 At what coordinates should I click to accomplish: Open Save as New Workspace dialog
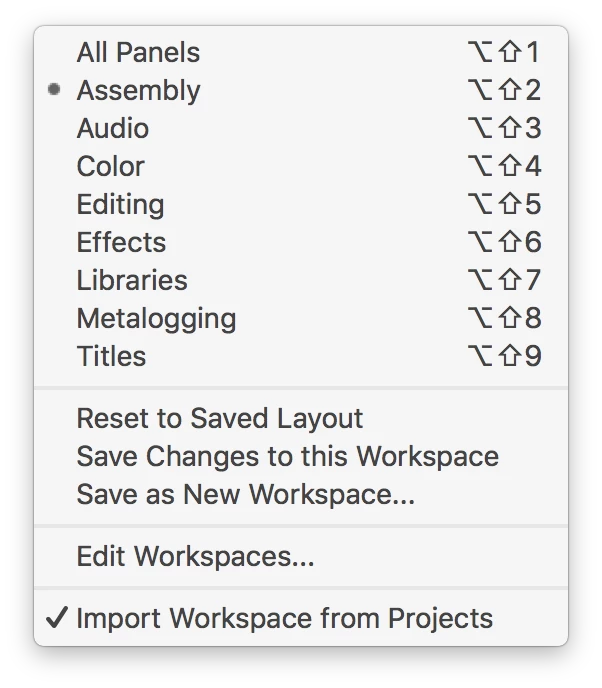pos(246,495)
